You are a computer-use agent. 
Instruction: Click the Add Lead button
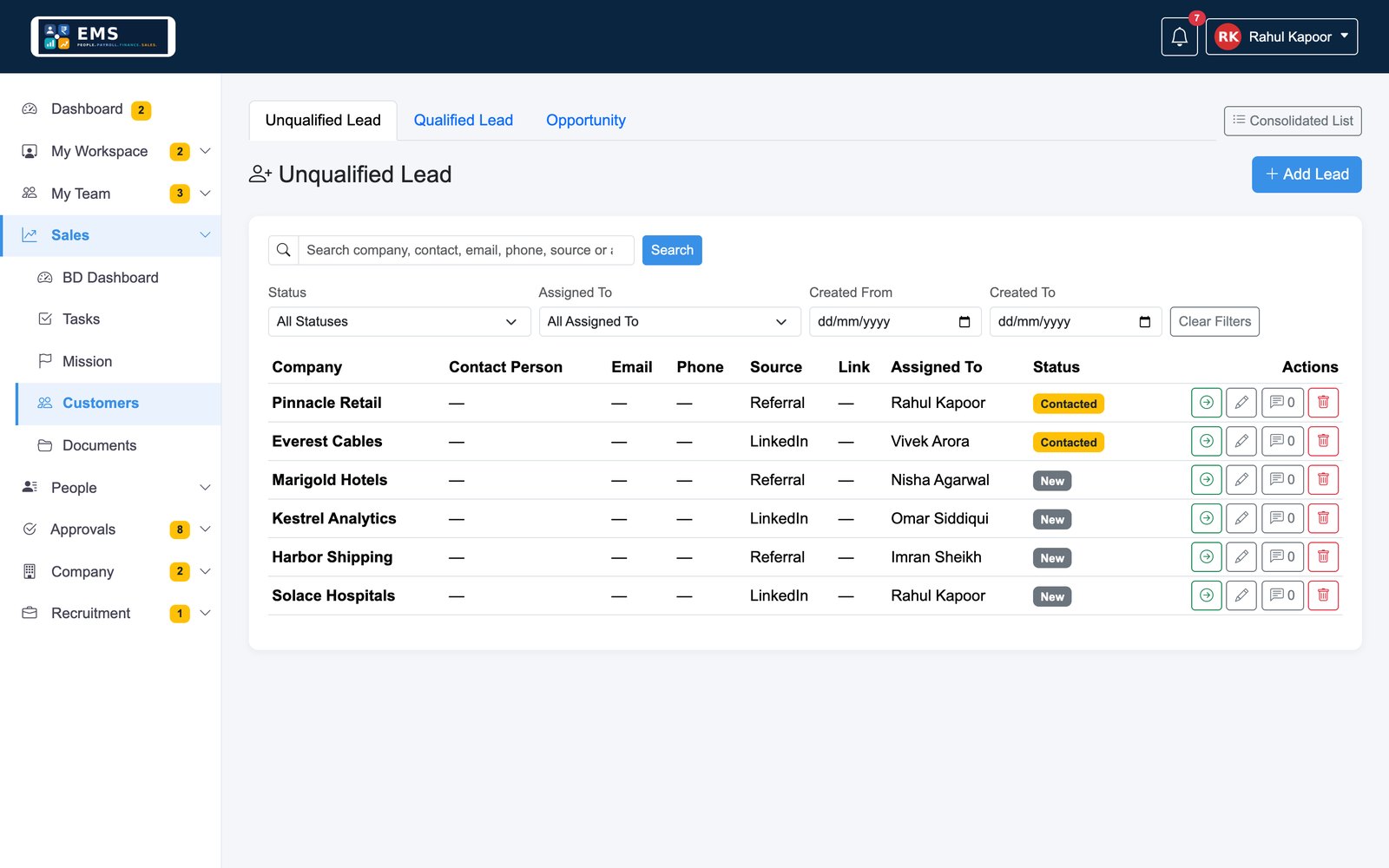pos(1307,174)
